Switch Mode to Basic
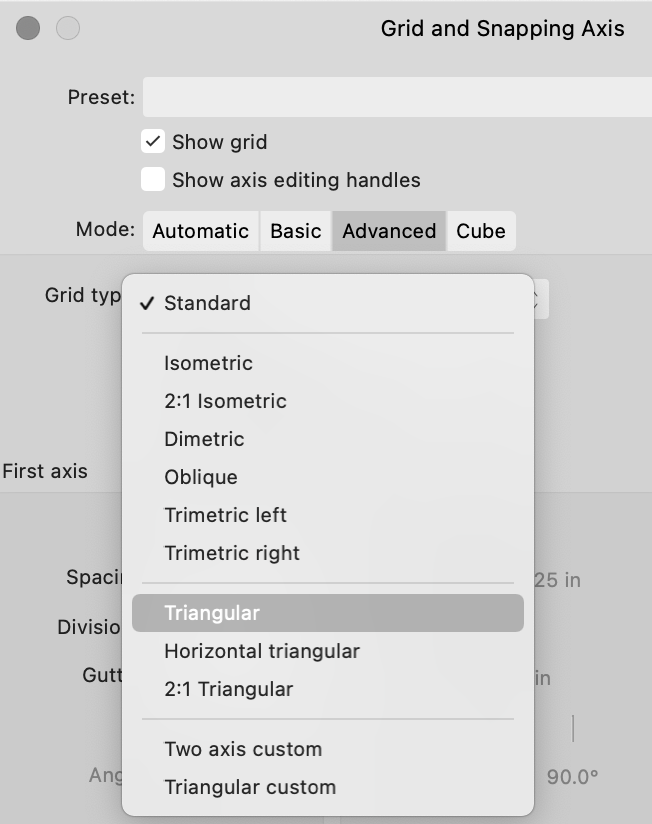Screen dimensions: 652x824 coord(296,231)
